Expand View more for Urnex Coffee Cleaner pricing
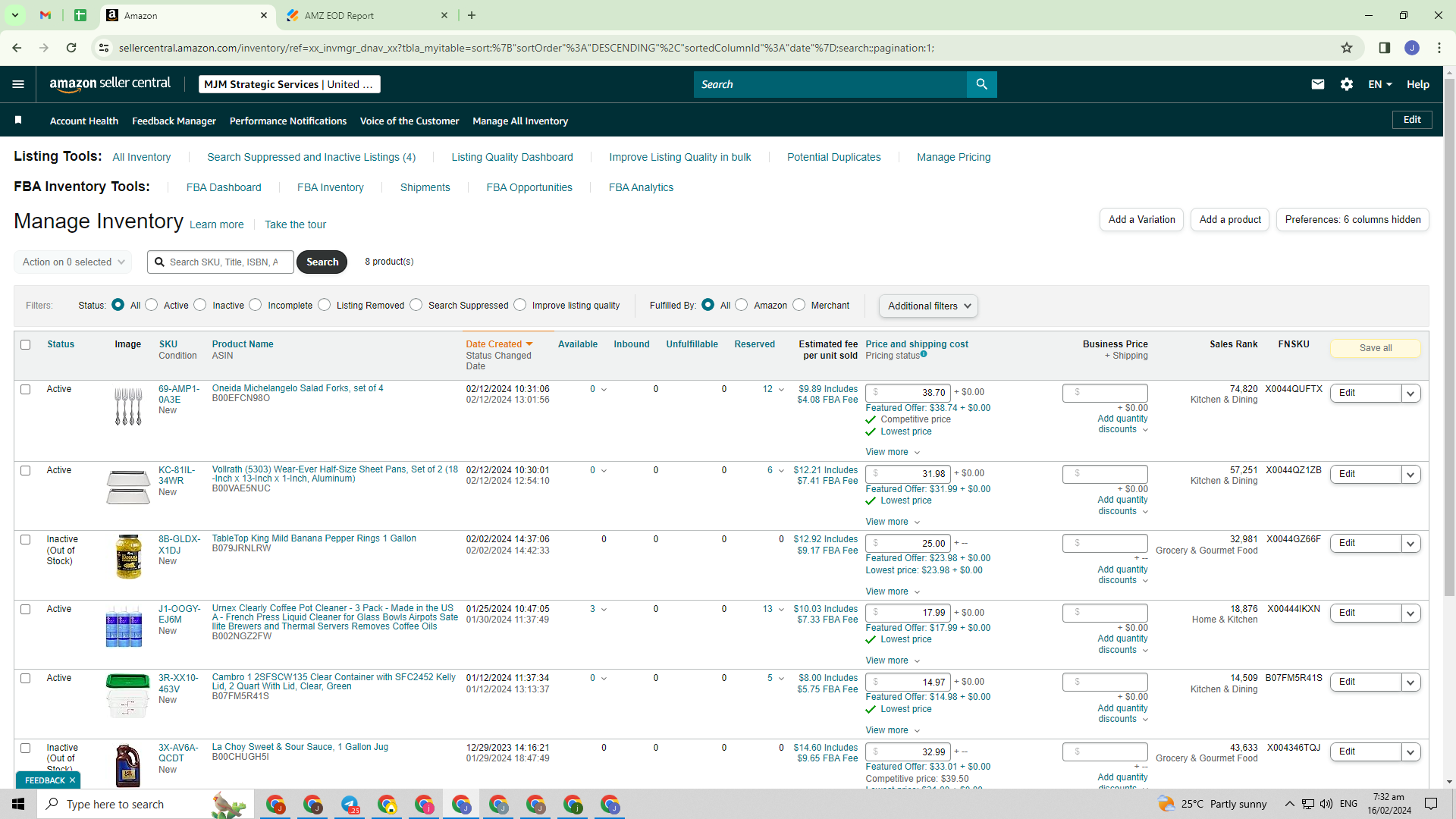The width and height of the screenshot is (1456, 819). tap(893, 661)
